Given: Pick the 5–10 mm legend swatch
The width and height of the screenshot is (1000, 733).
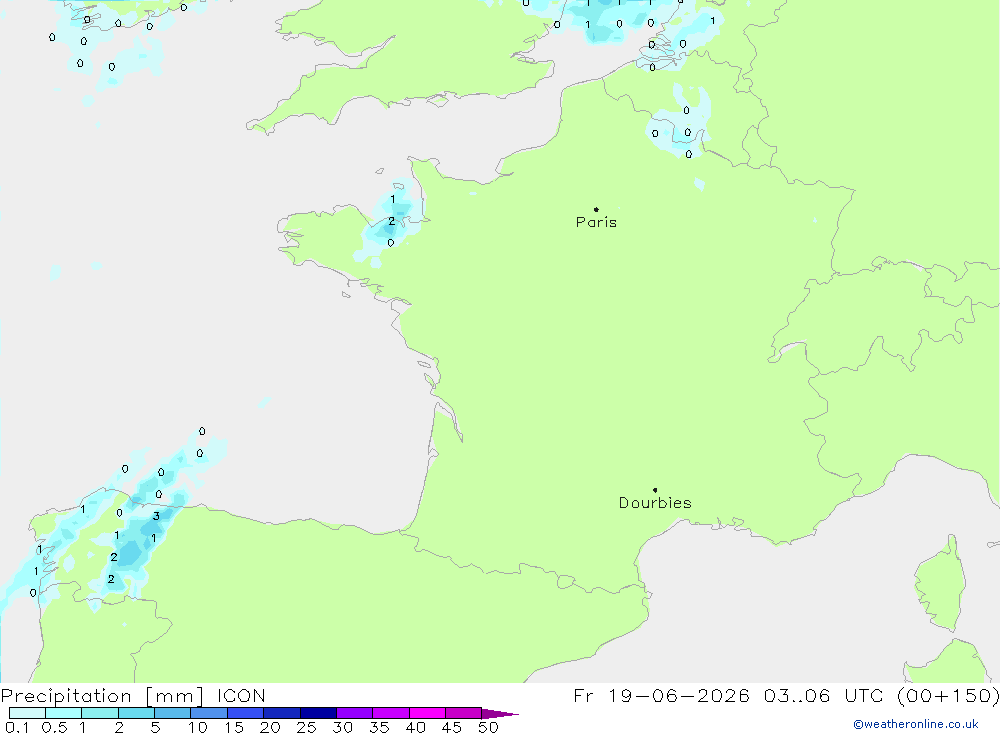Looking at the screenshot, I should 173,713.
